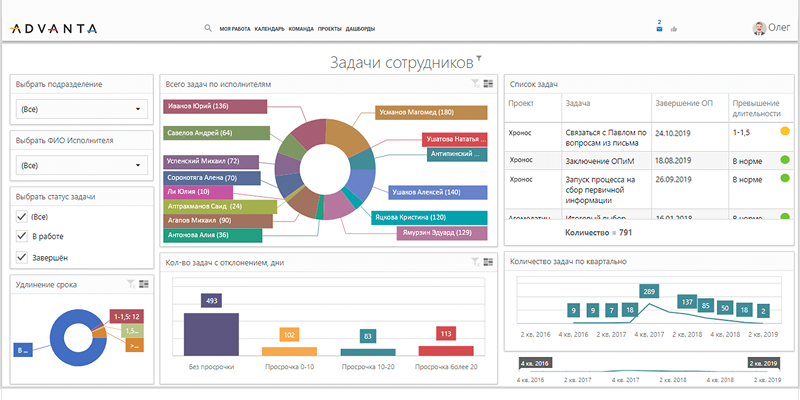Viewport: 800px width, 400px height.
Task: Toggle the В работе checkbox
Action: pyautogui.click(x=22, y=236)
